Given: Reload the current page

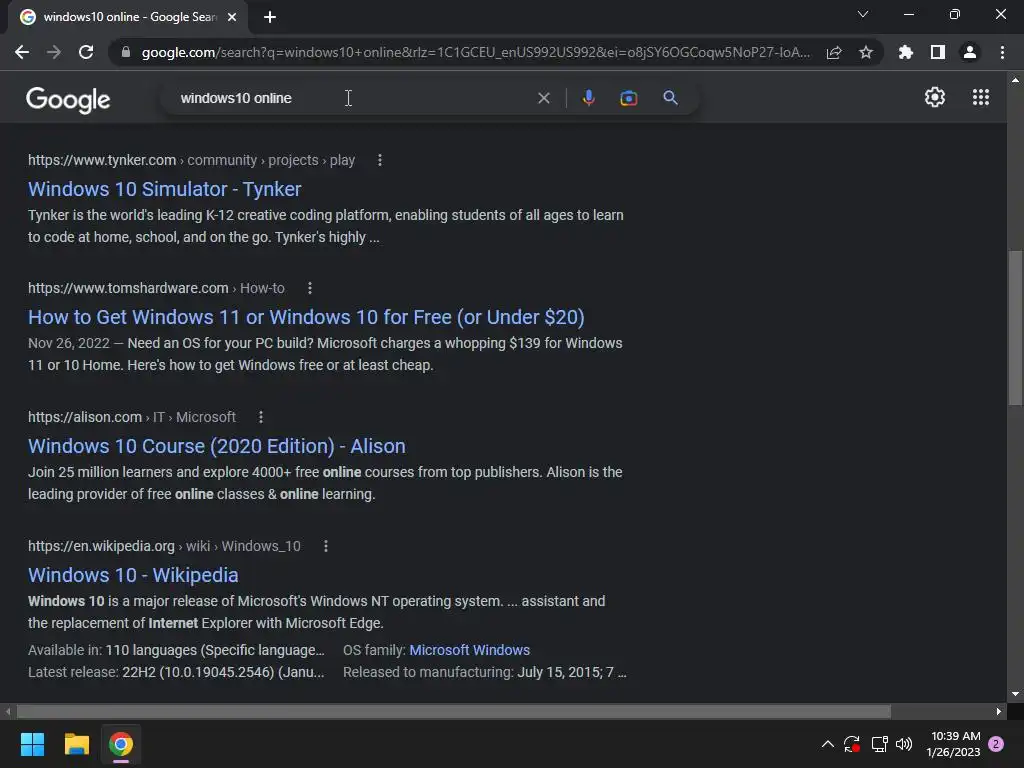Looking at the screenshot, I should point(86,52).
